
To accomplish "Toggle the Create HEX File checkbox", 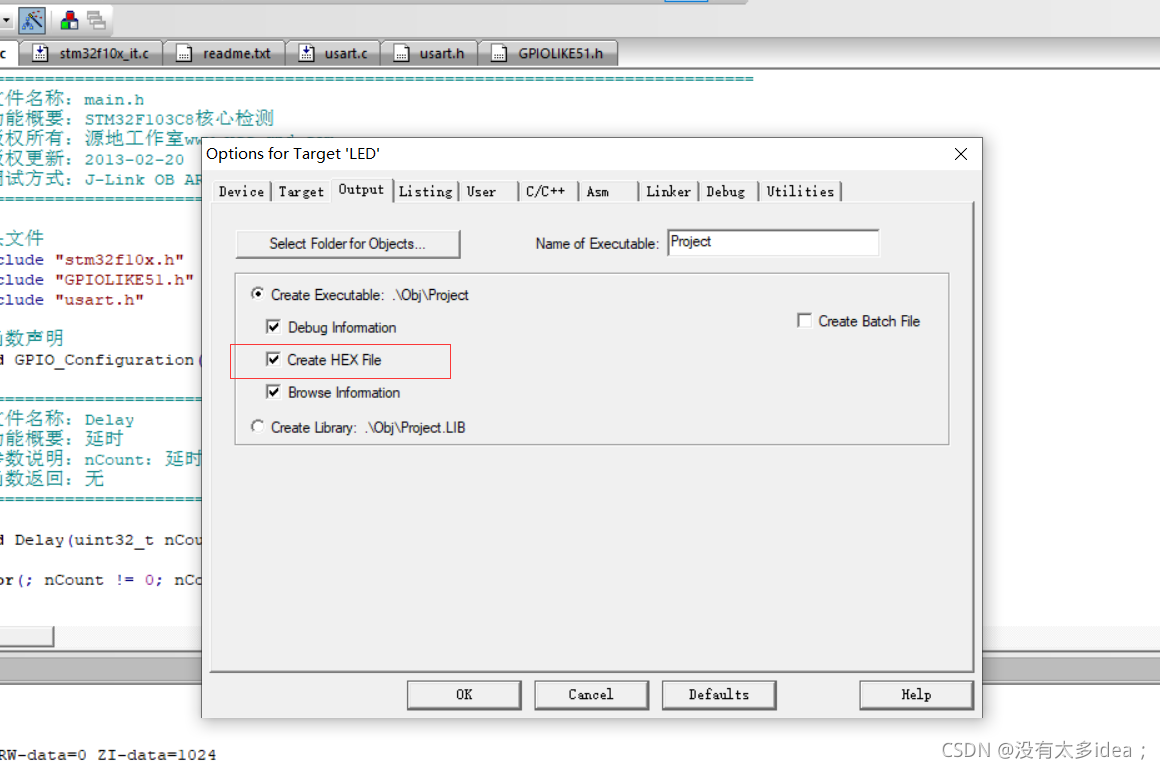I will tap(275, 359).
